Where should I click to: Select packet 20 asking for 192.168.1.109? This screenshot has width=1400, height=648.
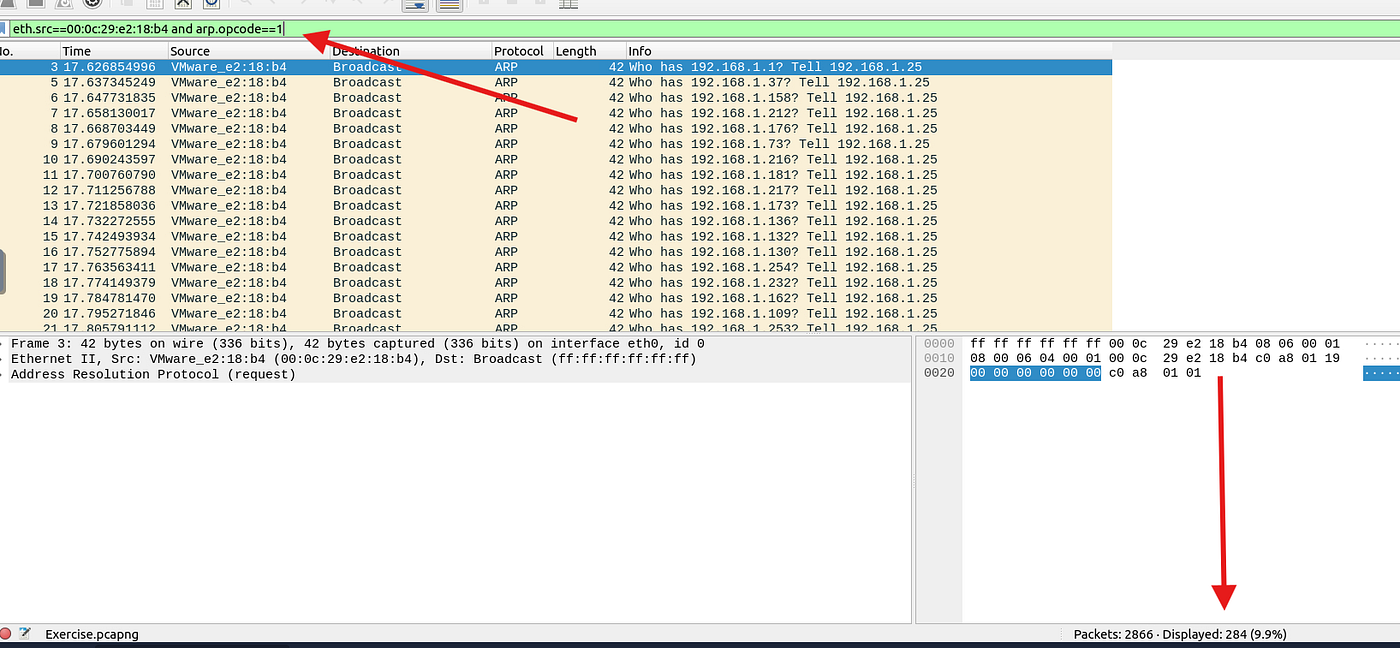(555, 313)
